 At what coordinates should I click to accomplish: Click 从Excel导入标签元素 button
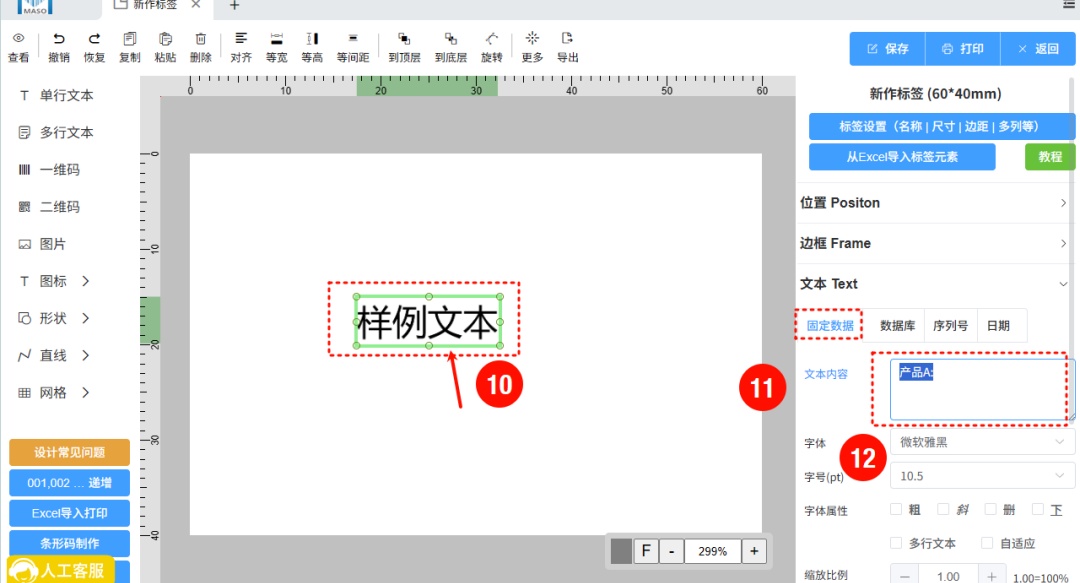[x=902, y=157]
